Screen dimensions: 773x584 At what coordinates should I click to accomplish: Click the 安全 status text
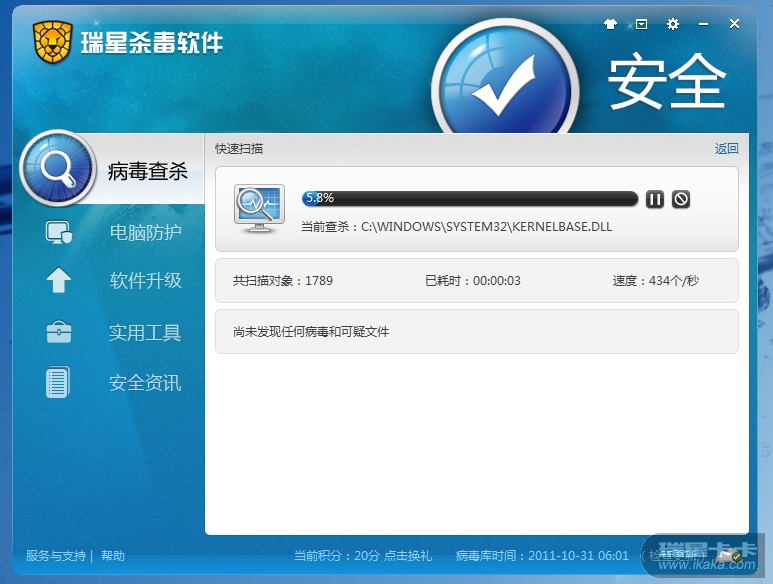[x=667, y=81]
